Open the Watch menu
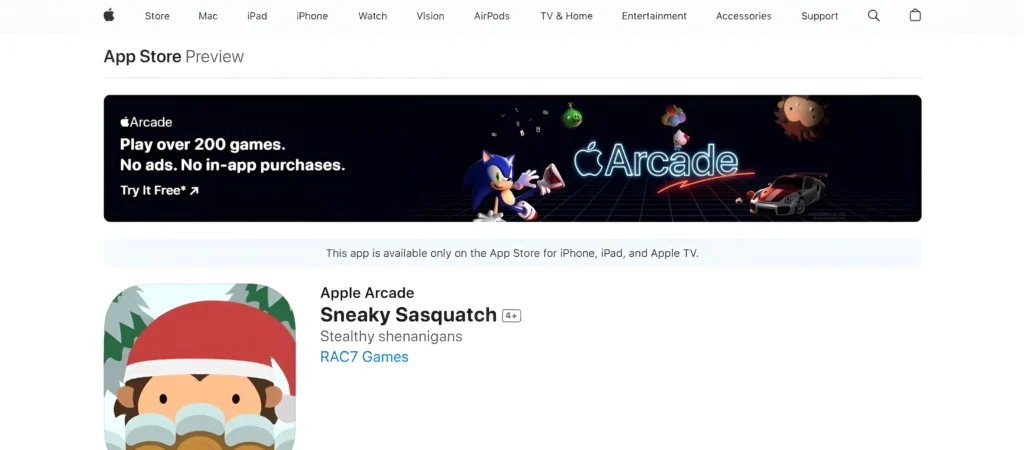Viewport: 1024px width, 450px height. [373, 16]
